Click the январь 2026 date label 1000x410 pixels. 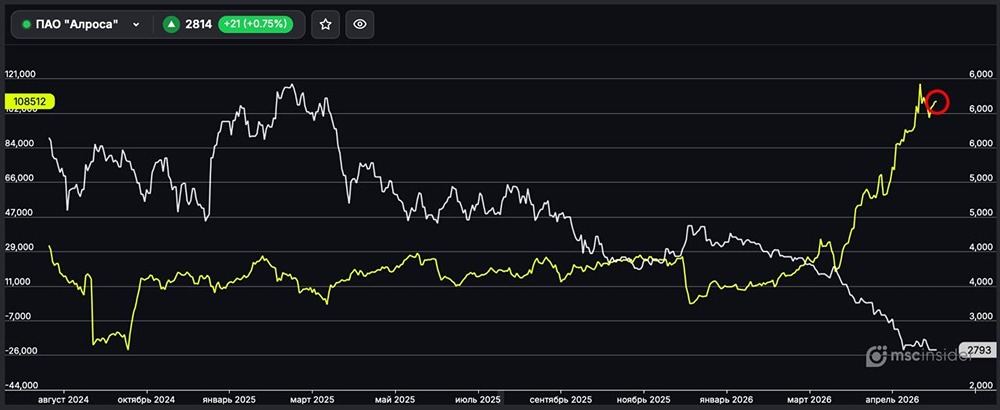click(x=726, y=399)
